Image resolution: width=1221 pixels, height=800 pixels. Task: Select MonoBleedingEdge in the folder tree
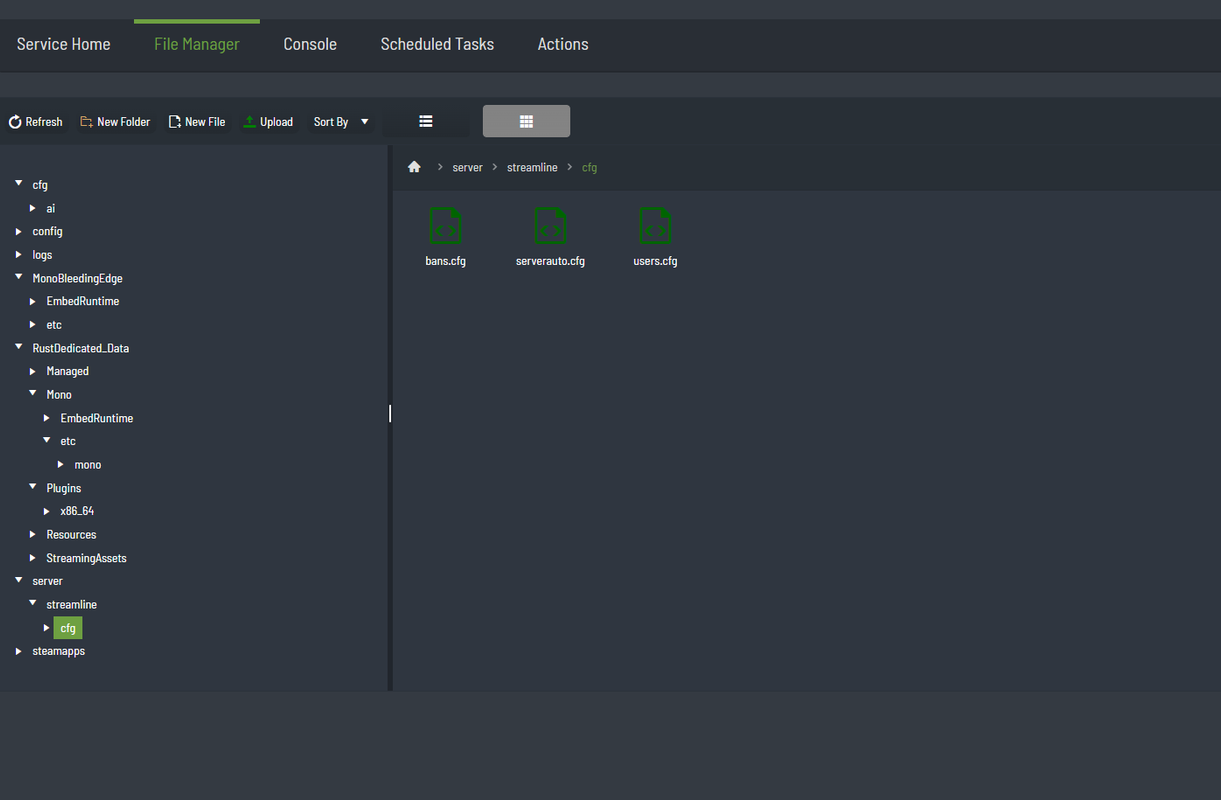(77, 278)
